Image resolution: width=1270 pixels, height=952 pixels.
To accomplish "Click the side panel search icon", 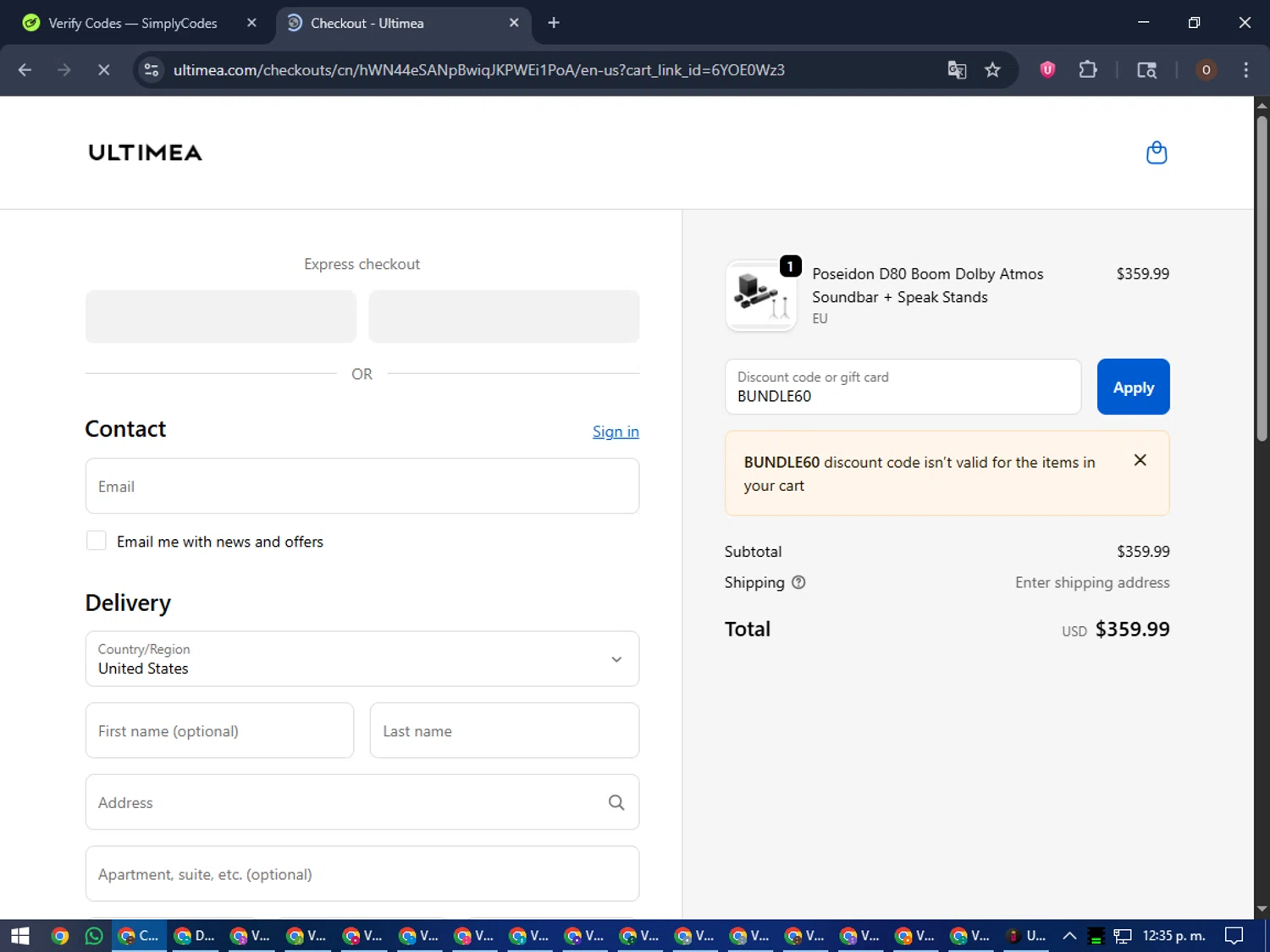I will 1146,70.
